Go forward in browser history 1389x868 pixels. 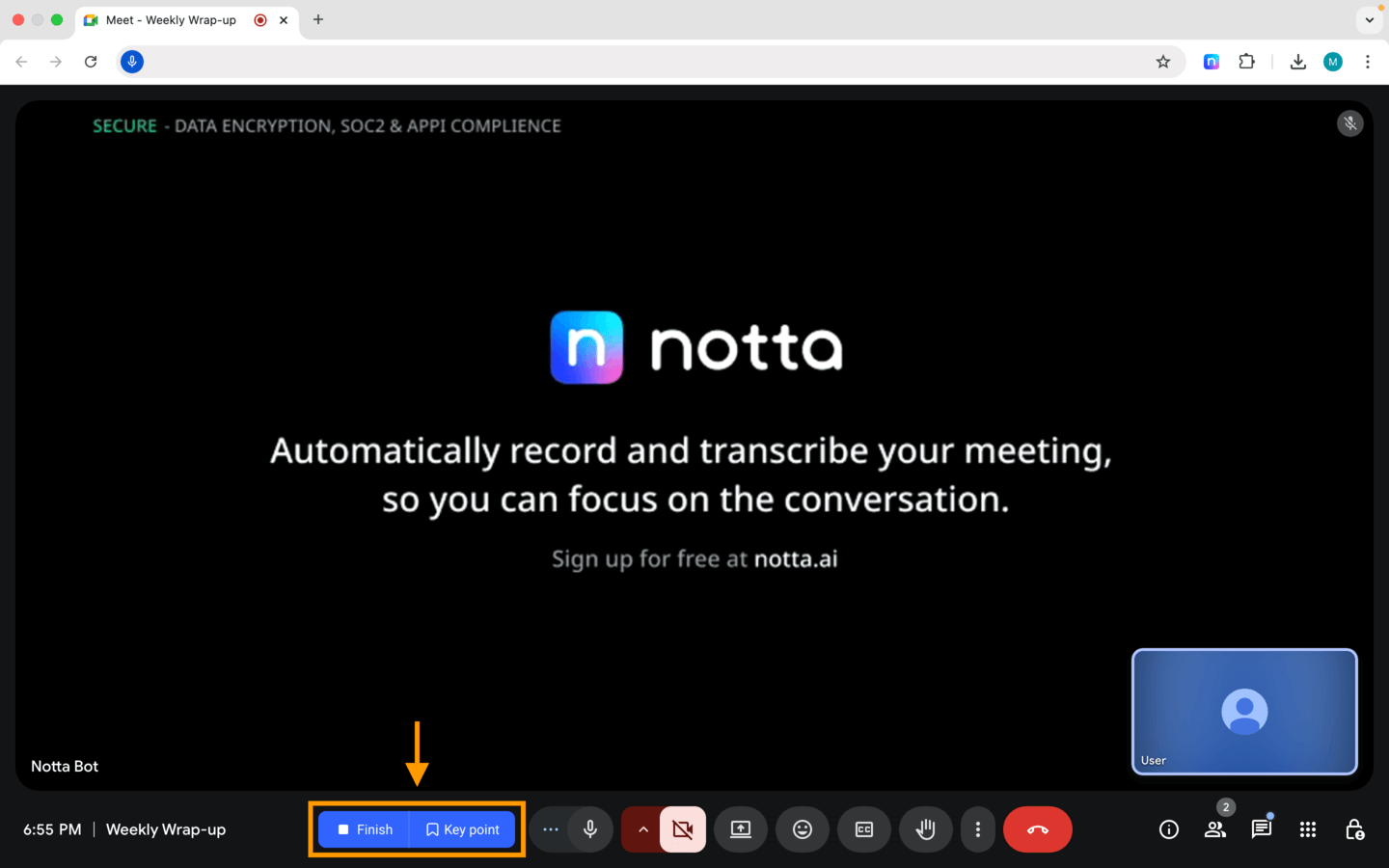point(56,62)
